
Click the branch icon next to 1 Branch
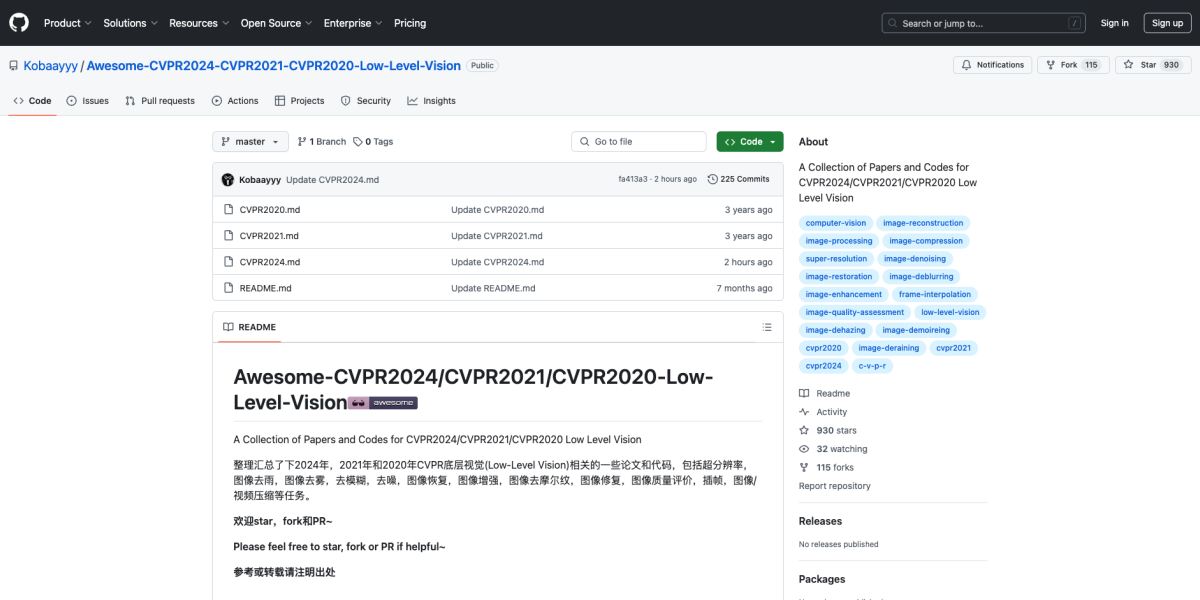[299, 141]
